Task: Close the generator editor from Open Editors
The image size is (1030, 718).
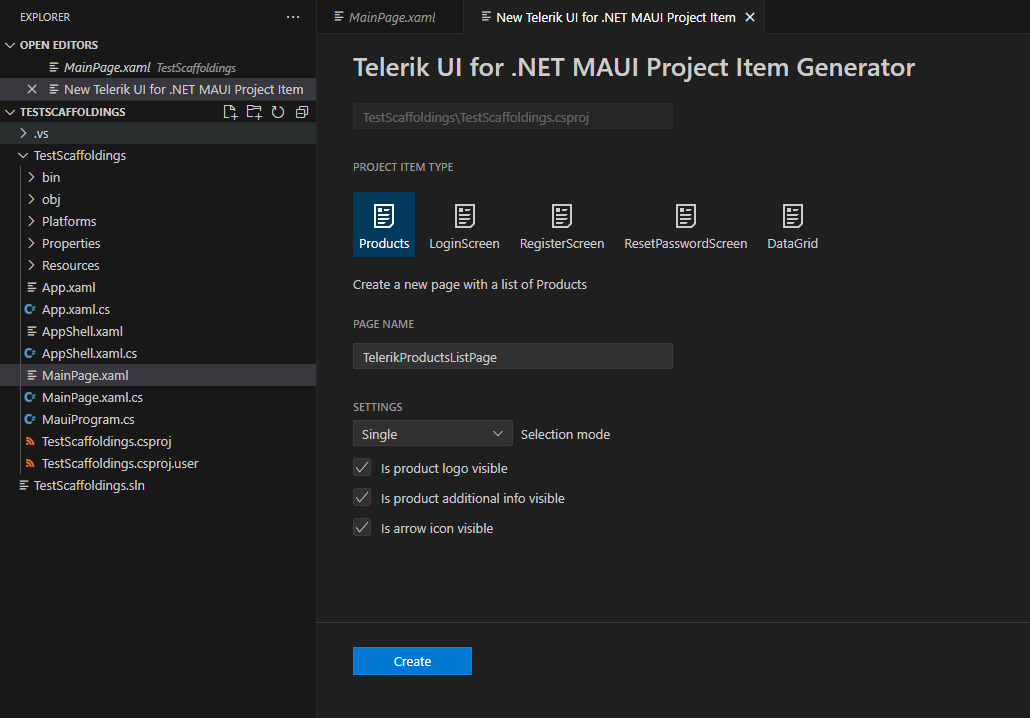Action: pos(32,89)
